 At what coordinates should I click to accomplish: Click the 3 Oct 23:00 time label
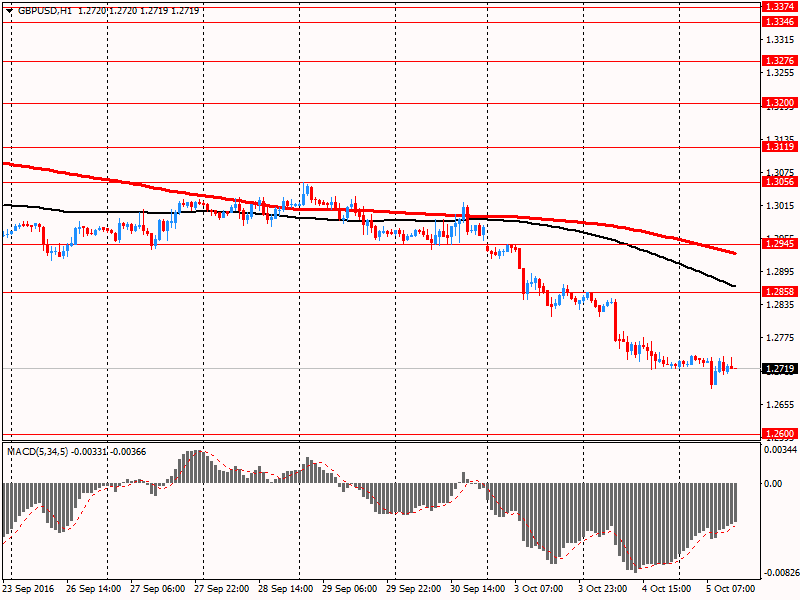click(603, 588)
